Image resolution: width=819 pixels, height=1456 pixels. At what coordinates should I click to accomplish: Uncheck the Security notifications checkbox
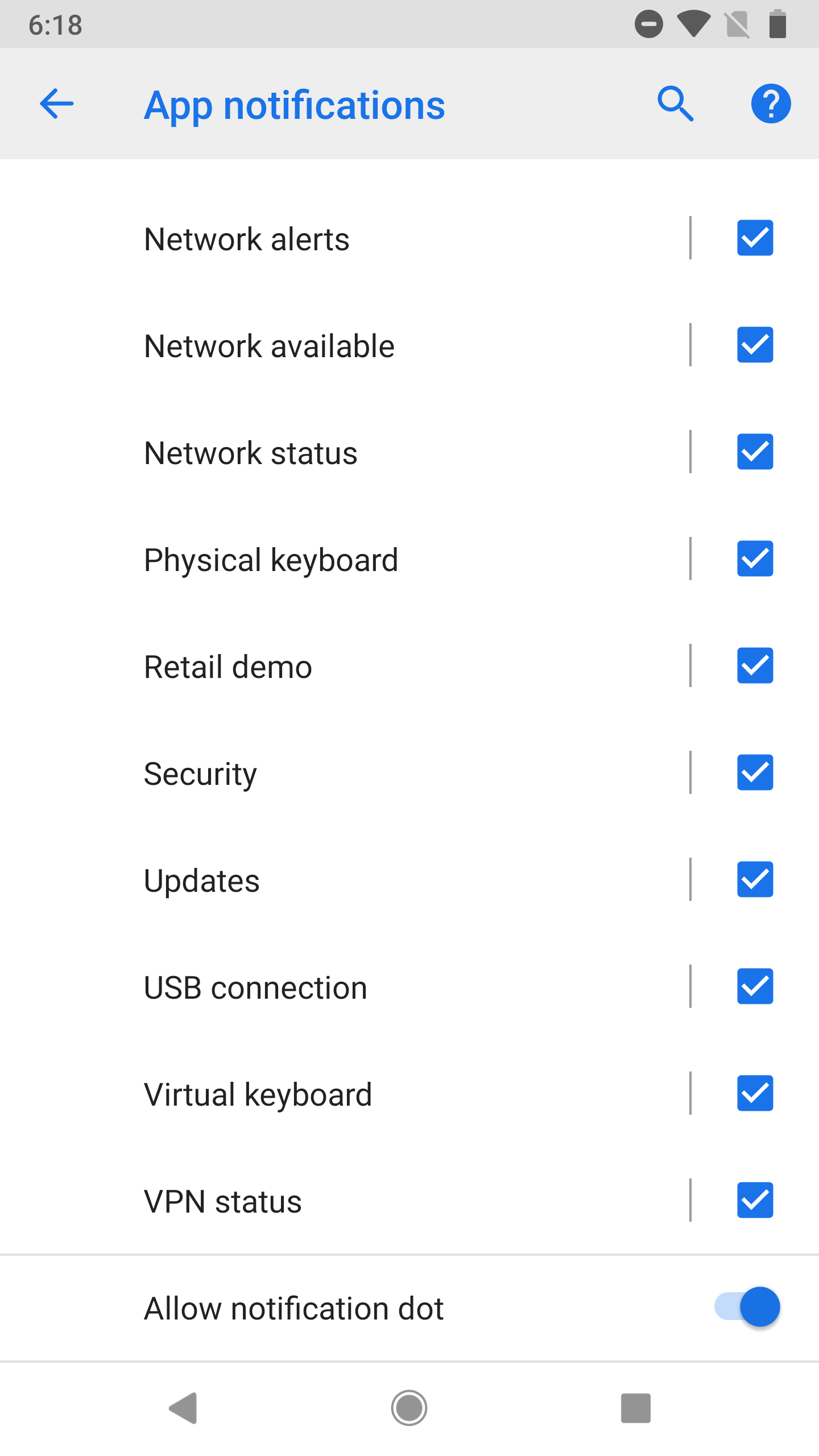[755, 772]
